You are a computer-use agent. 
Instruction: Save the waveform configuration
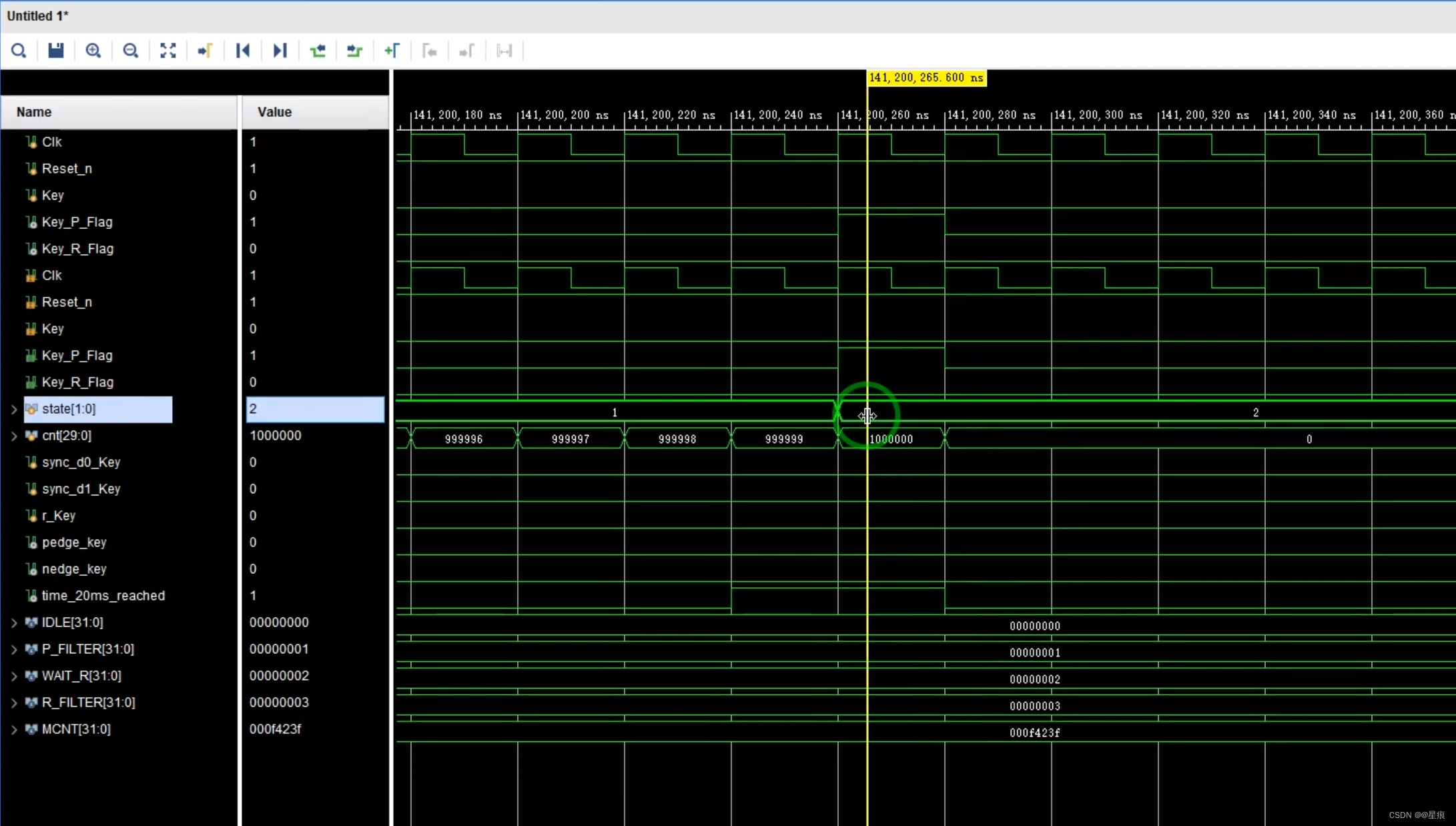tap(56, 51)
